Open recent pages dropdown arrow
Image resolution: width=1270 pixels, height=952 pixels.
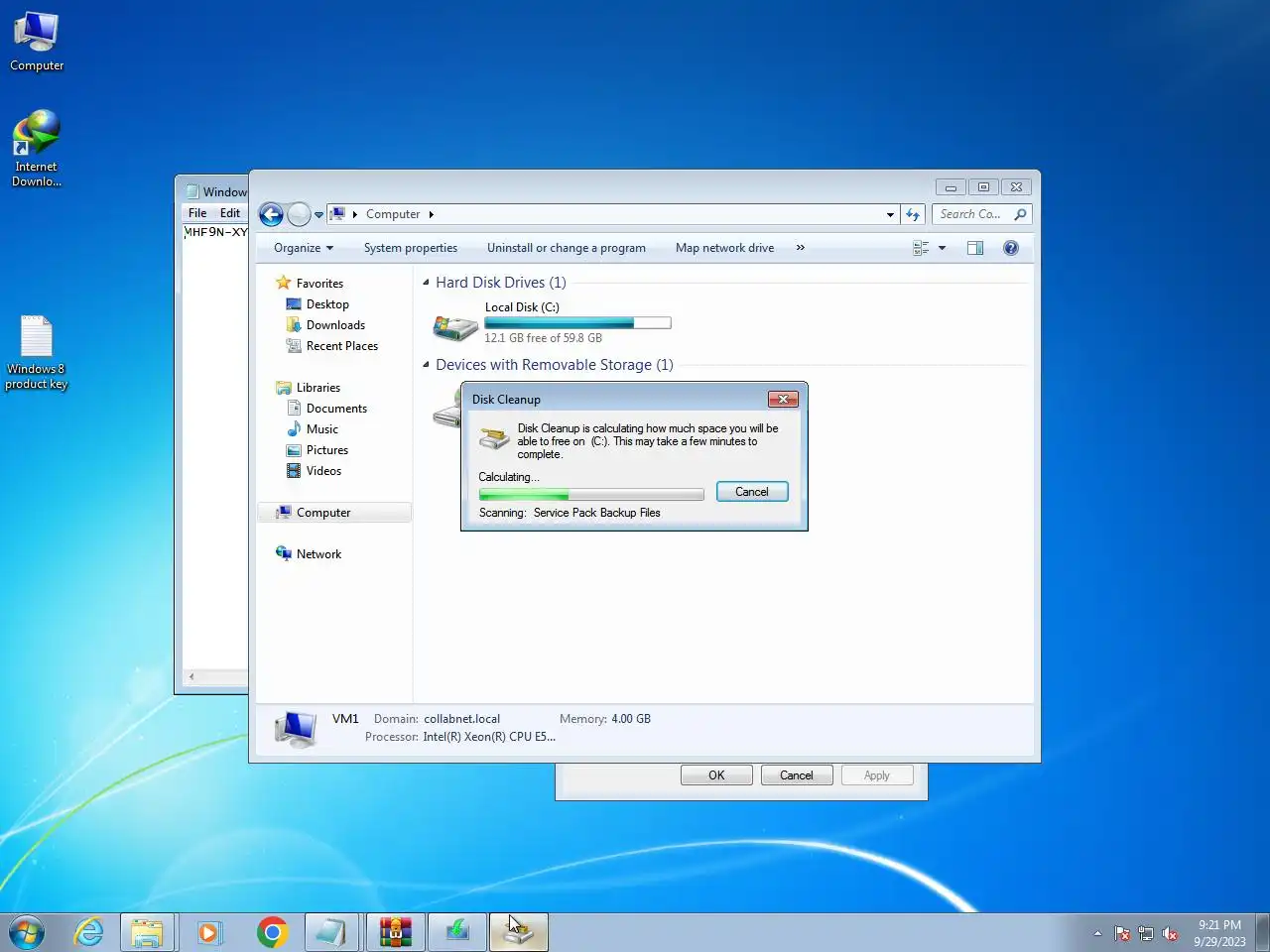click(318, 214)
